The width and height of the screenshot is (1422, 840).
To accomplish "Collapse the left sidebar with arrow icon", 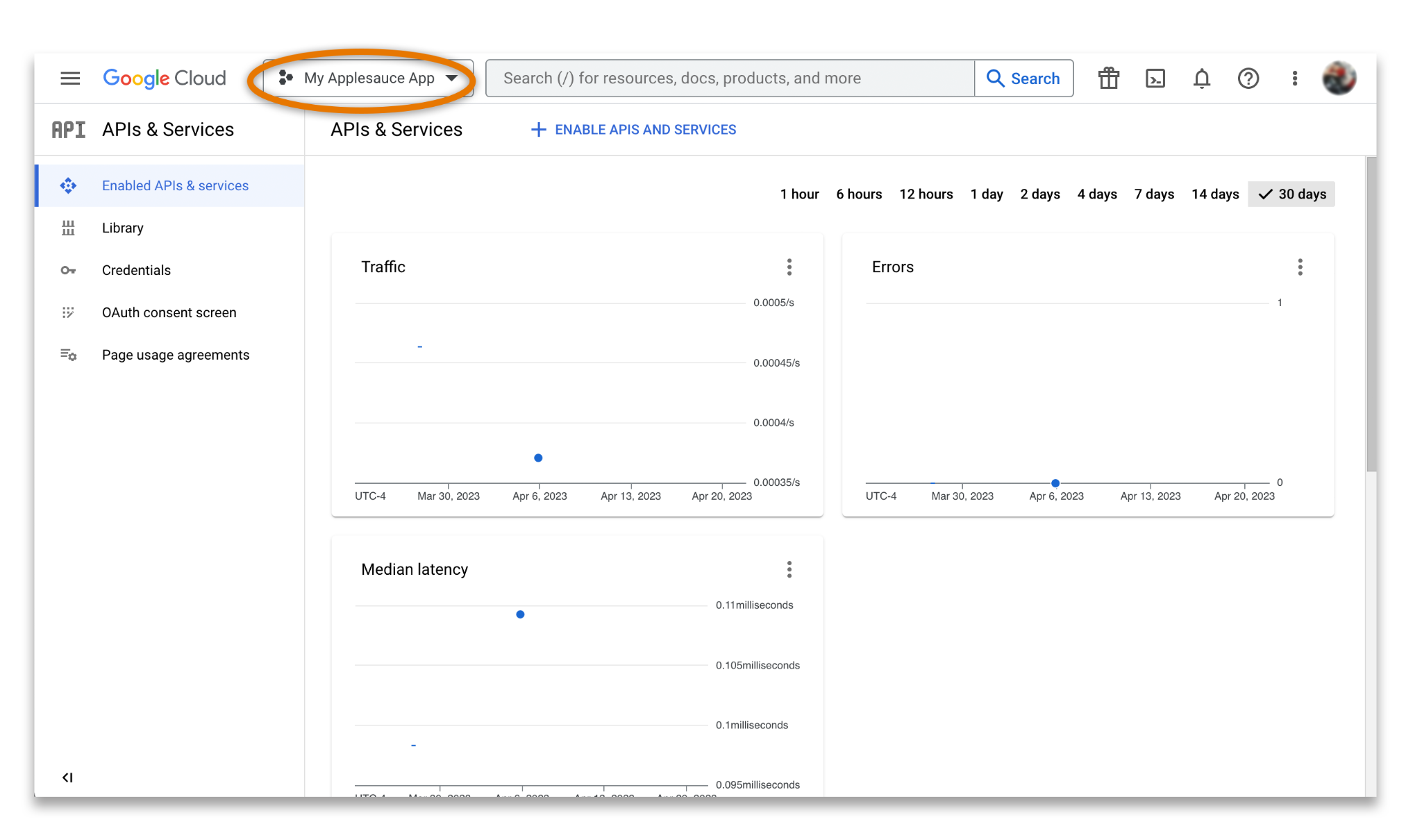I will [x=67, y=778].
